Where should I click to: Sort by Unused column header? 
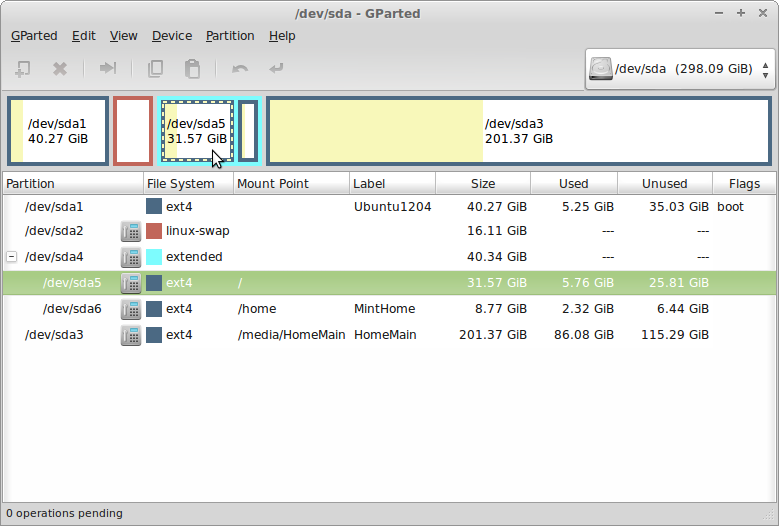(665, 184)
